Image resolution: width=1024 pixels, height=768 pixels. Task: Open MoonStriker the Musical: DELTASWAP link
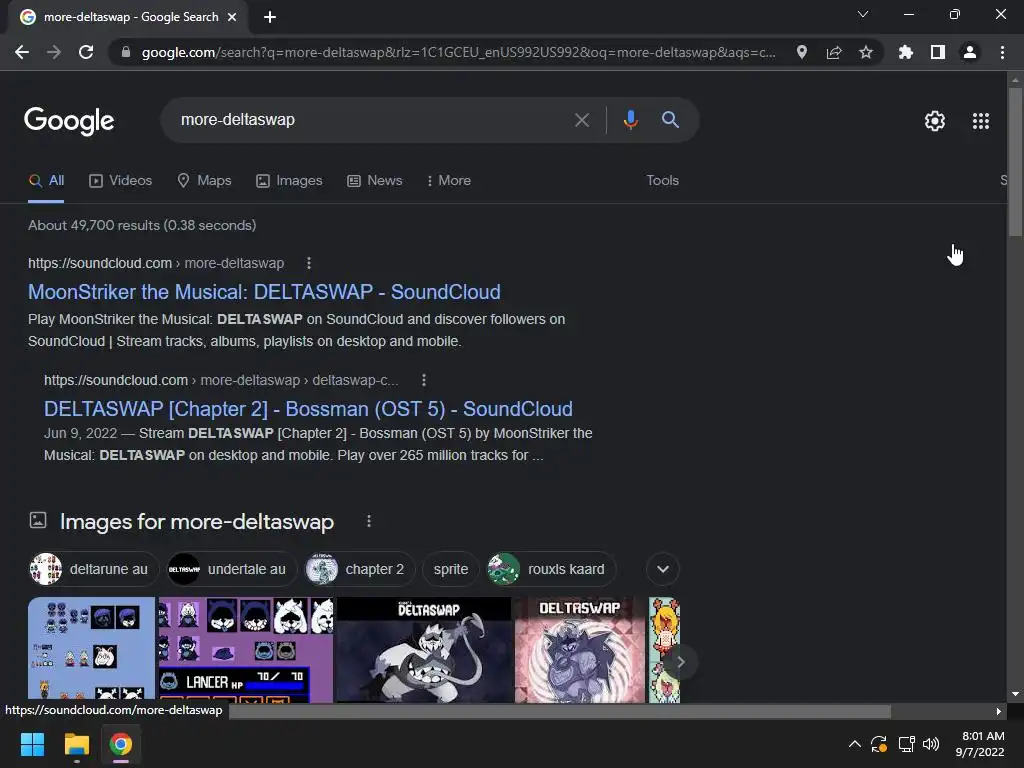[264, 292]
